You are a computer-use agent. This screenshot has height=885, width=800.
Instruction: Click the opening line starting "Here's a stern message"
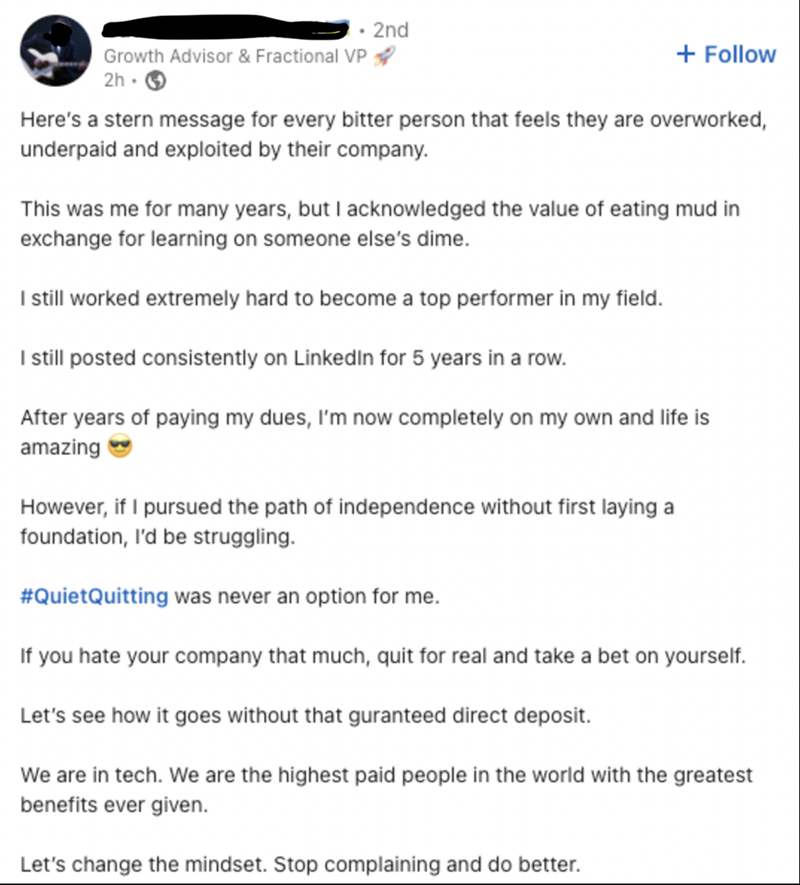(394, 134)
